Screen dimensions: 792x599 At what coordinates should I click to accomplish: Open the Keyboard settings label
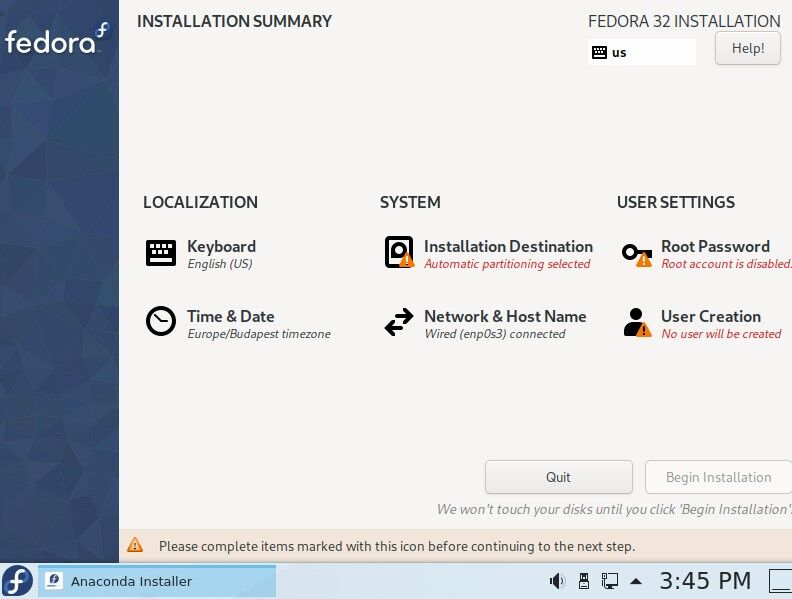click(x=221, y=246)
